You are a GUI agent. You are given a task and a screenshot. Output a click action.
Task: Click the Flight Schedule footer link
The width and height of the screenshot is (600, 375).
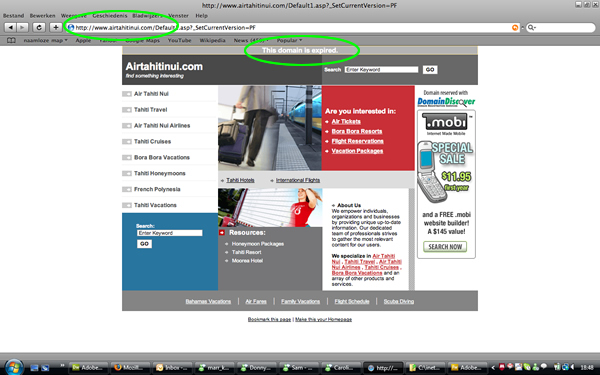point(352,302)
